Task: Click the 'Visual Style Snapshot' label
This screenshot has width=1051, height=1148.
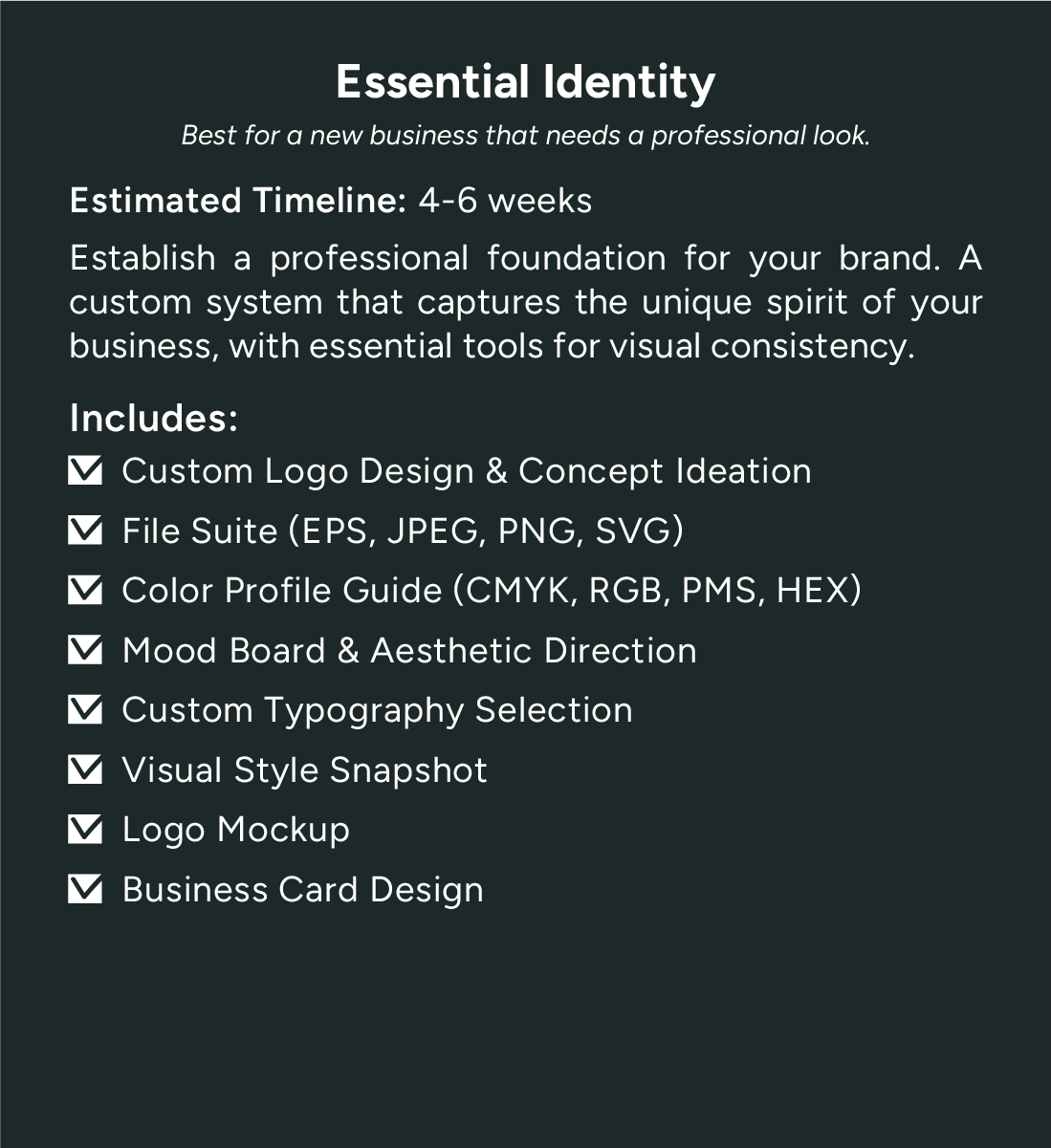Action: coord(304,770)
